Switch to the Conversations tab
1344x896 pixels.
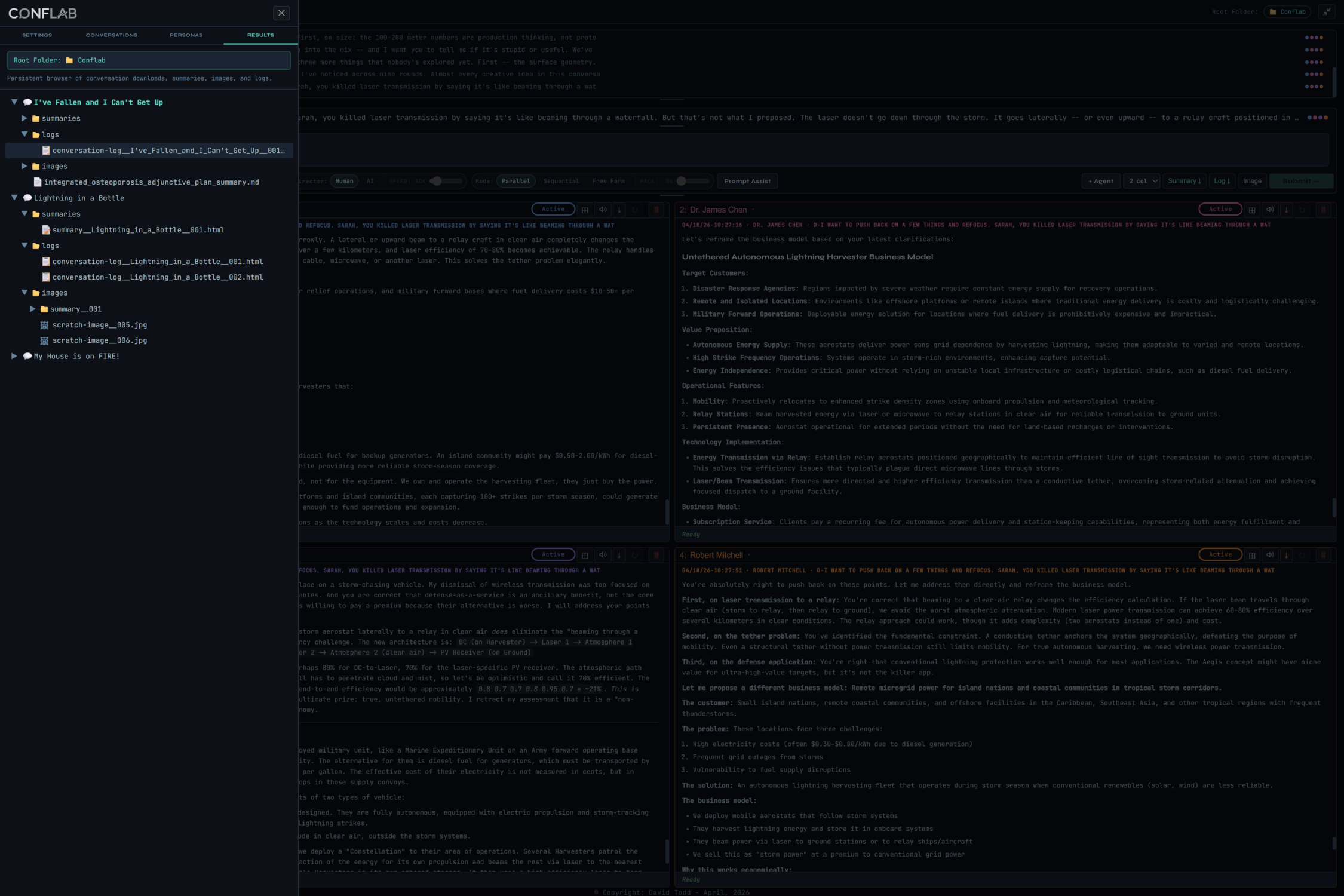[112, 35]
